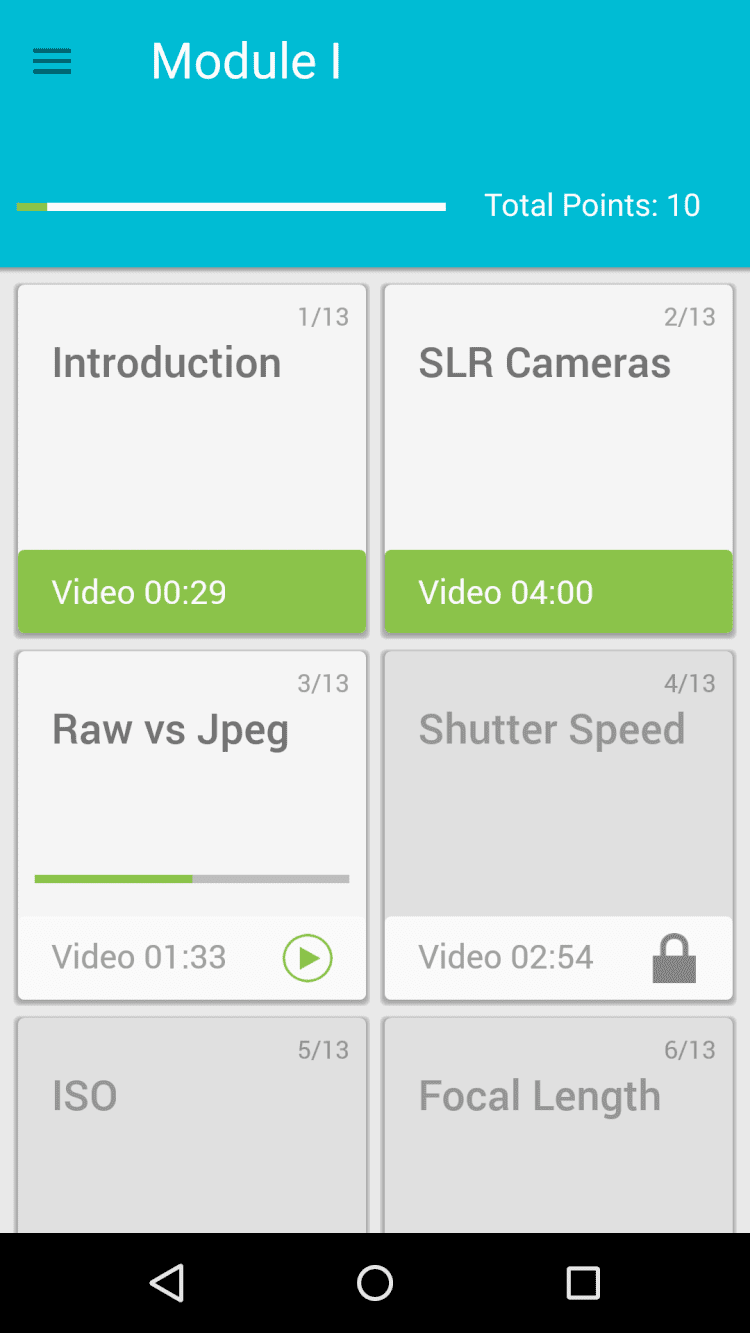Open the SLR Cameras lesson card
750x1333 pixels.
[558, 440]
